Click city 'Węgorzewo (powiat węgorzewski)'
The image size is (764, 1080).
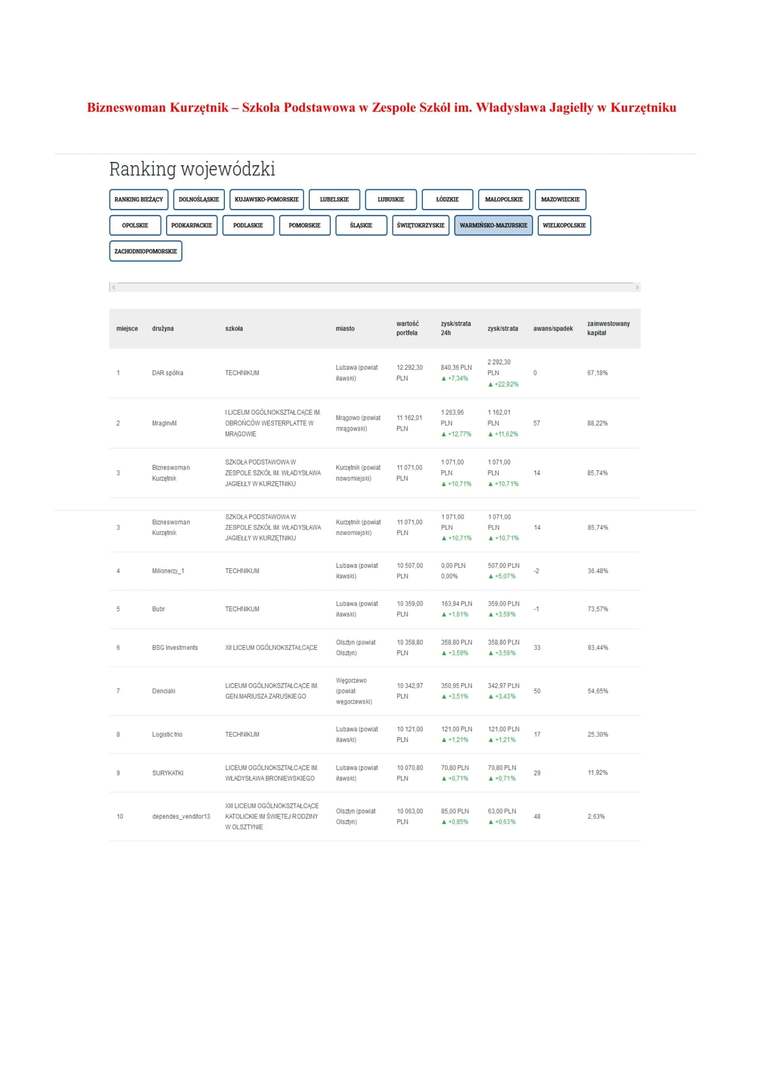[354, 691]
